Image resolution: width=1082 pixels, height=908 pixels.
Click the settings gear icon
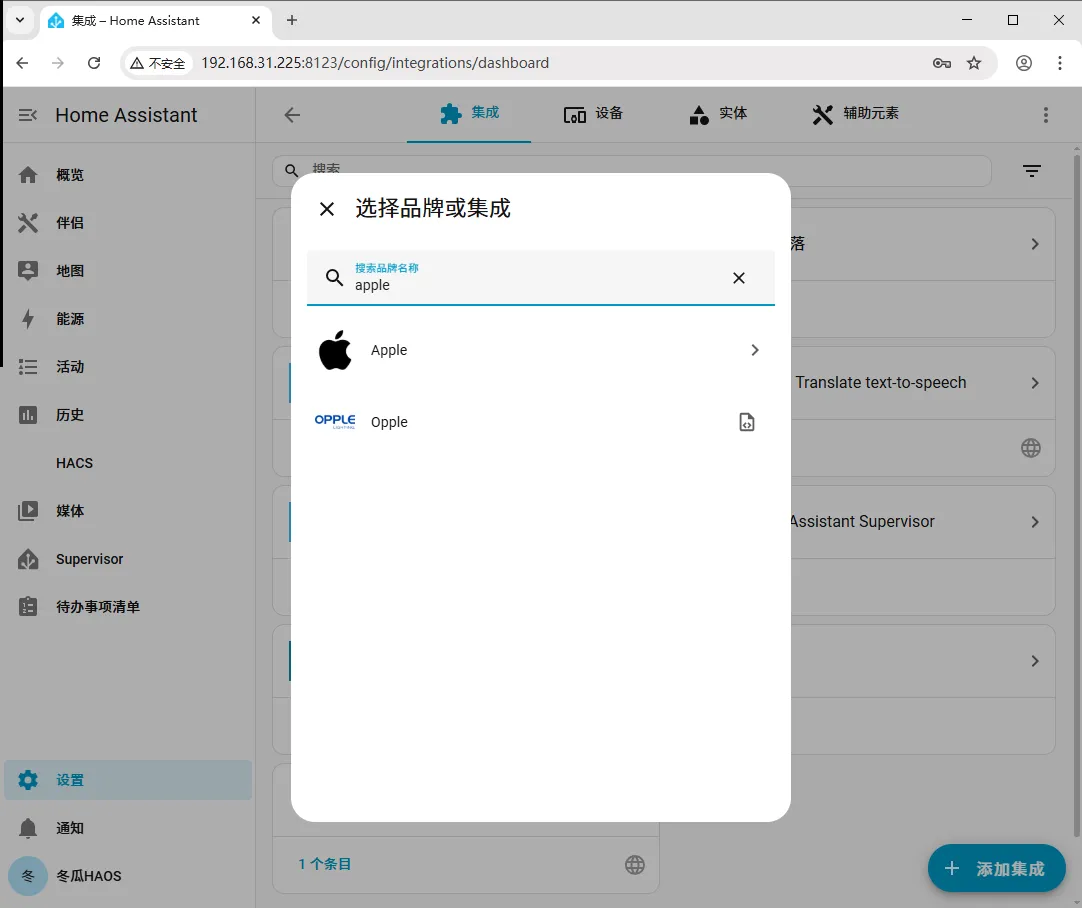click(28, 780)
